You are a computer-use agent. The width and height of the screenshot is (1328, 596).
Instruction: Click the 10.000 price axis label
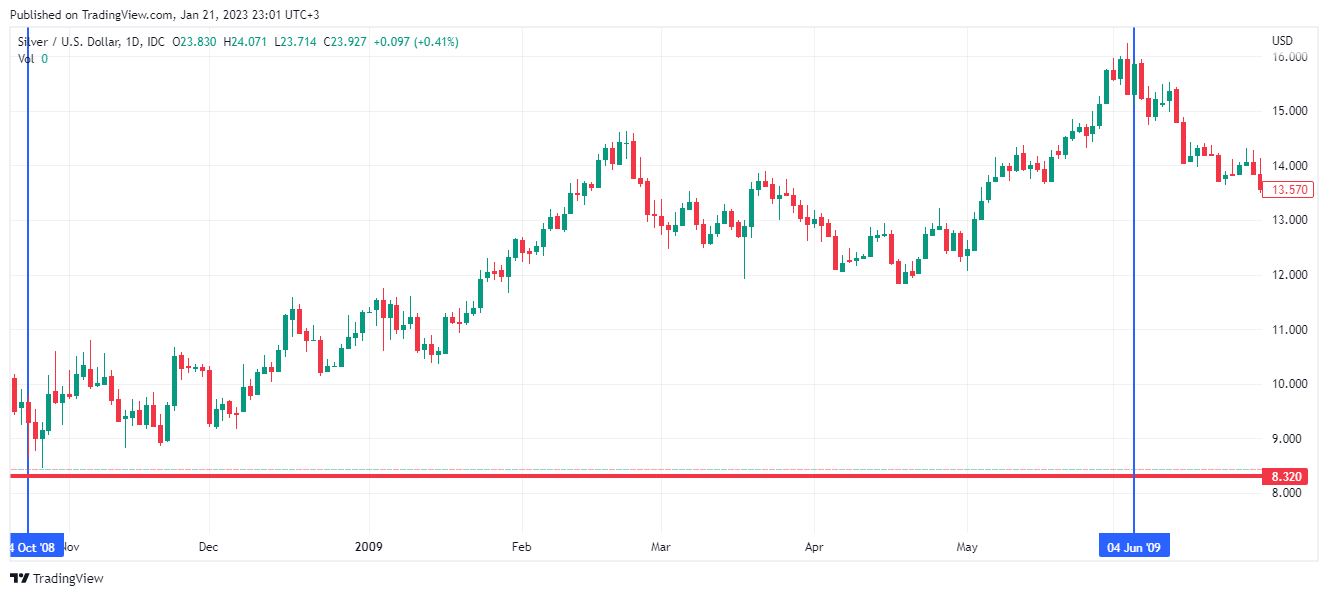click(1290, 384)
